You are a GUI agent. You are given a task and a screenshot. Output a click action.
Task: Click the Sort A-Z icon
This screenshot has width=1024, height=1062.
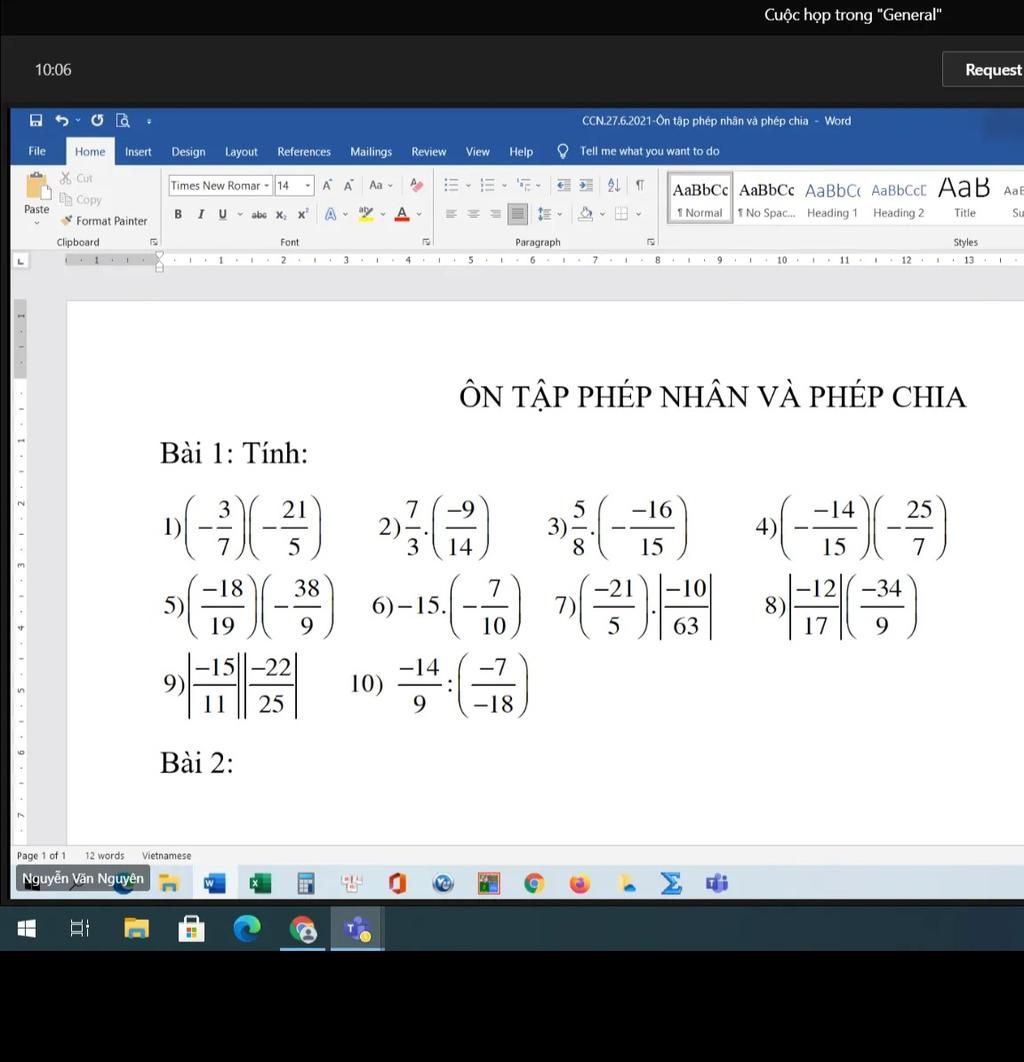pos(614,185)
